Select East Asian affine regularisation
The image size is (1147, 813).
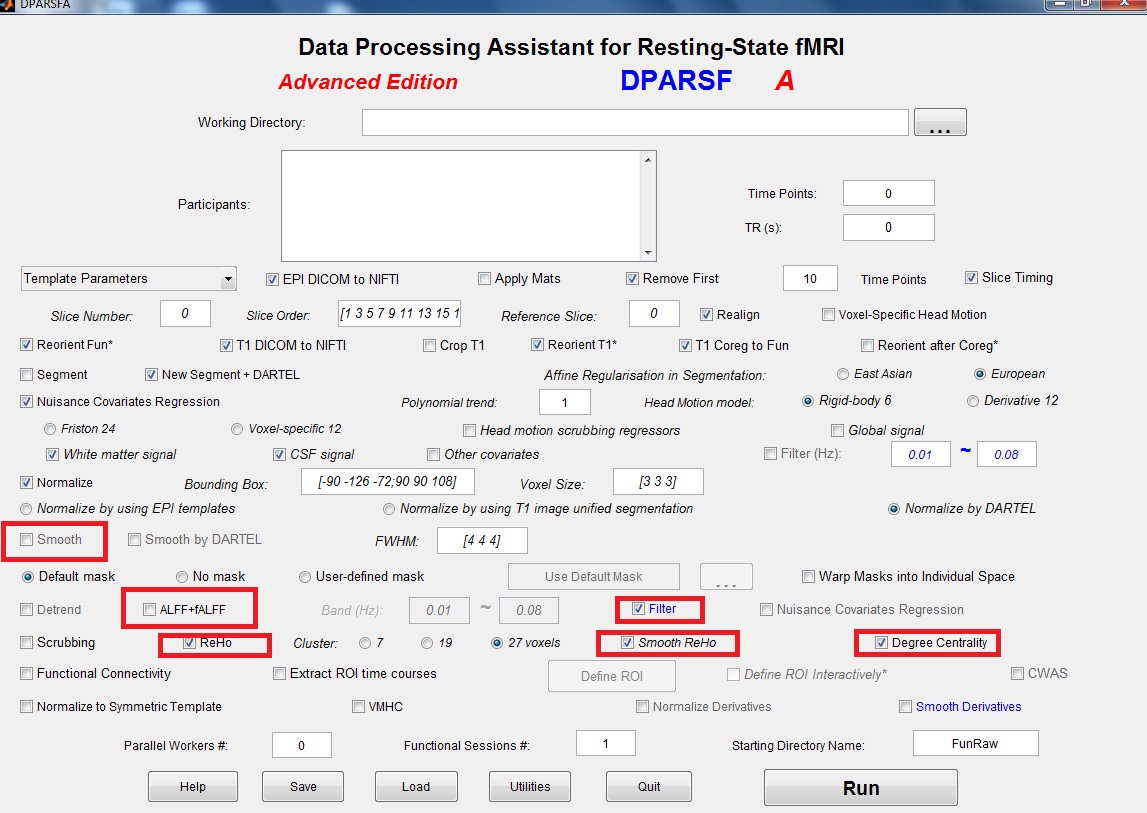point(843,374)
